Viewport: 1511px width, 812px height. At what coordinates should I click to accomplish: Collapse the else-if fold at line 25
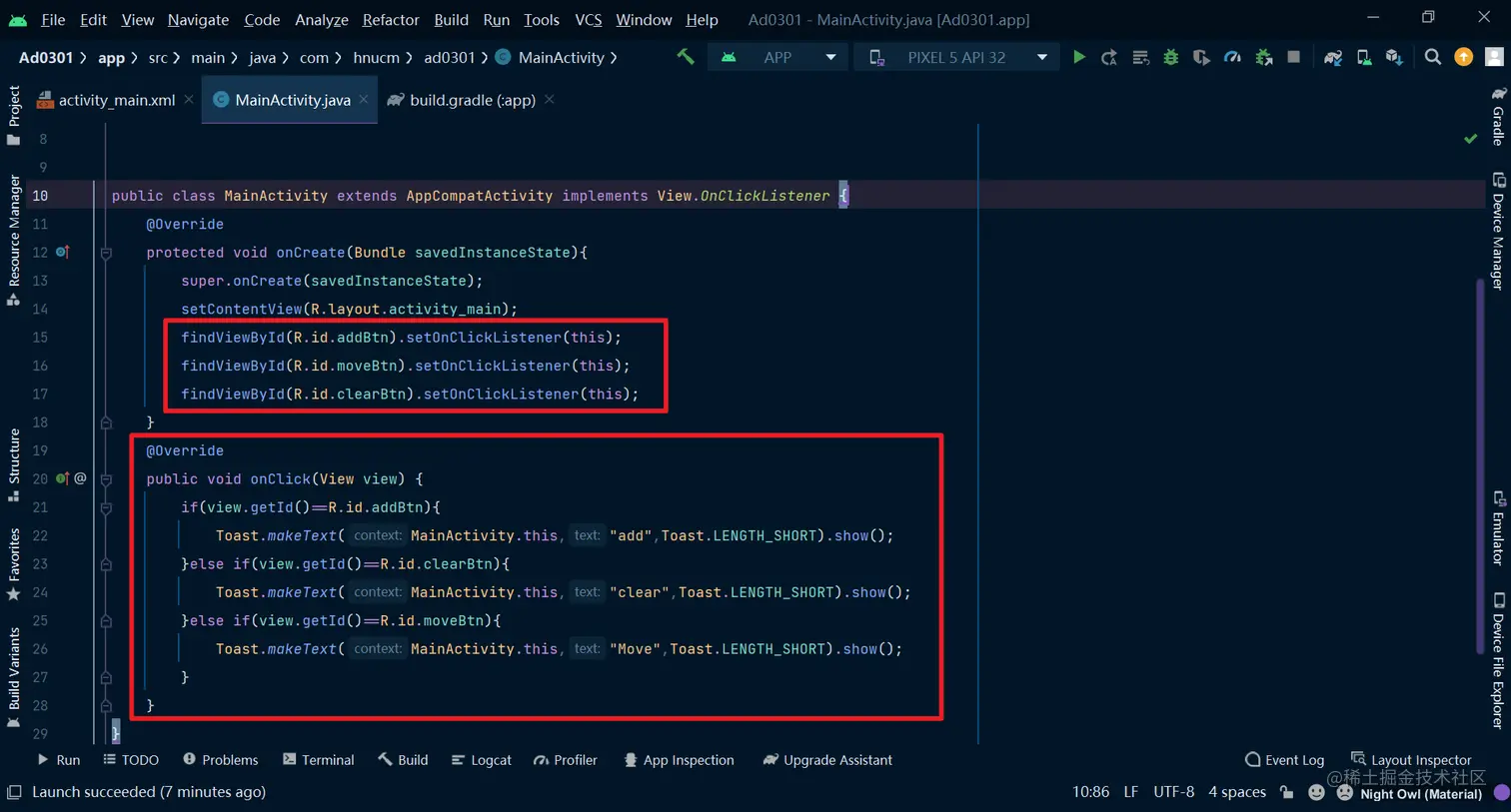(x=106, y=621)
